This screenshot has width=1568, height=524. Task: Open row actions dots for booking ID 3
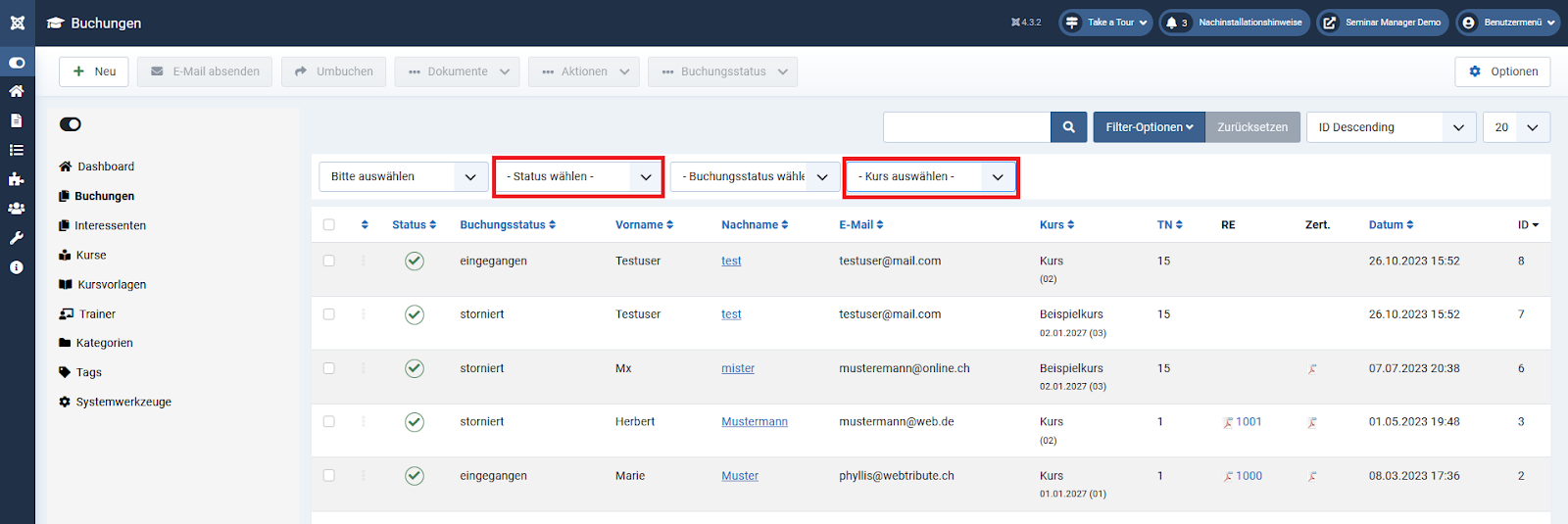click(364, 422)
